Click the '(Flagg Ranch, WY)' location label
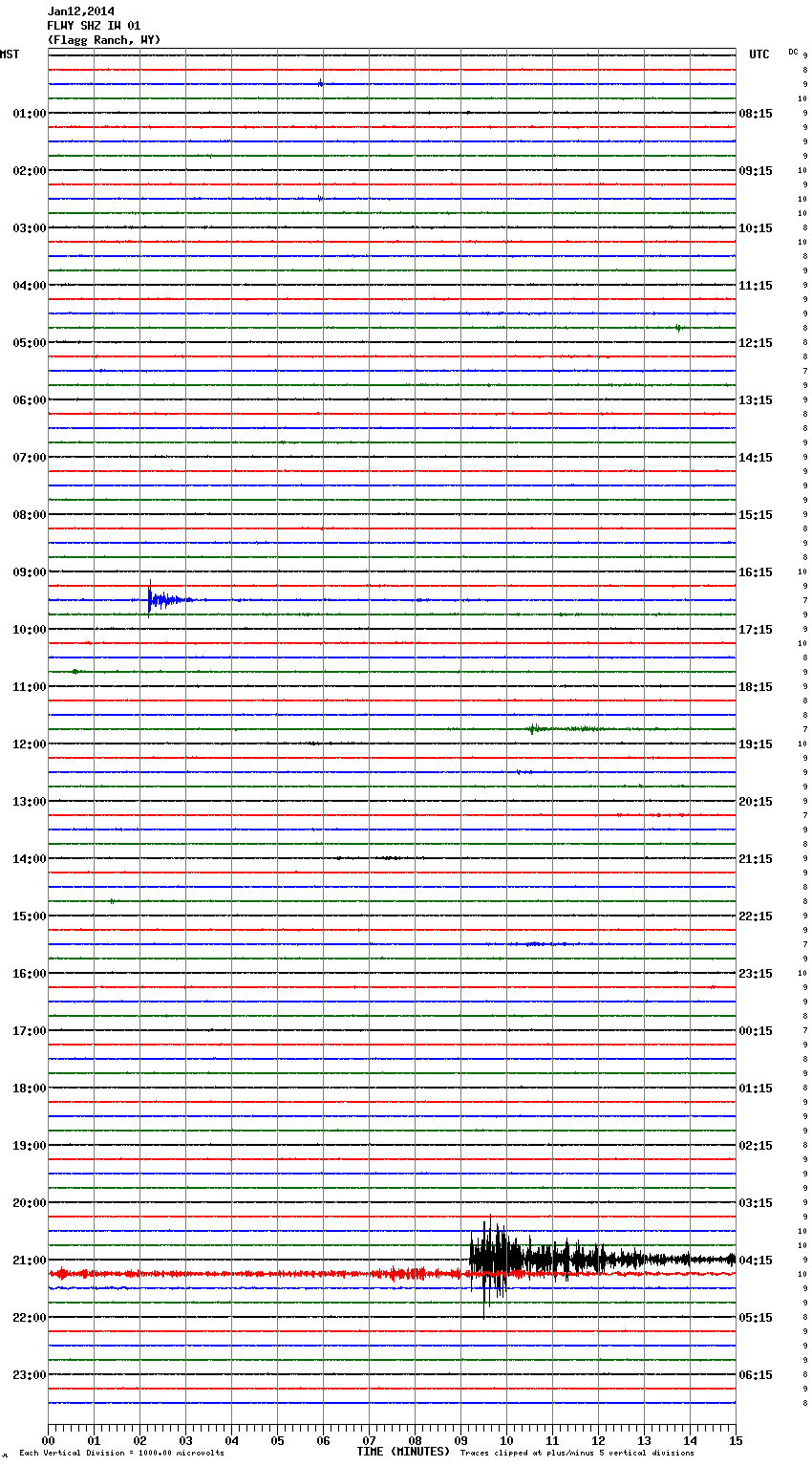The height and width of the screenshot is (1466, 812). [104, 40]
